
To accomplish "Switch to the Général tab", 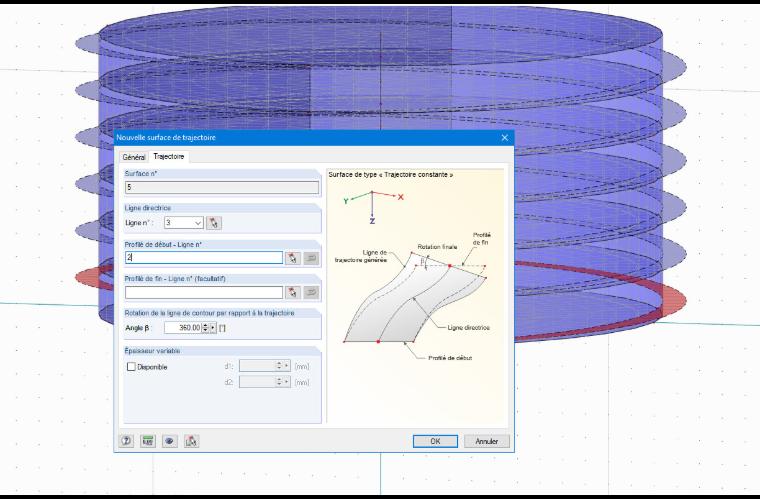I will [134, 157].
